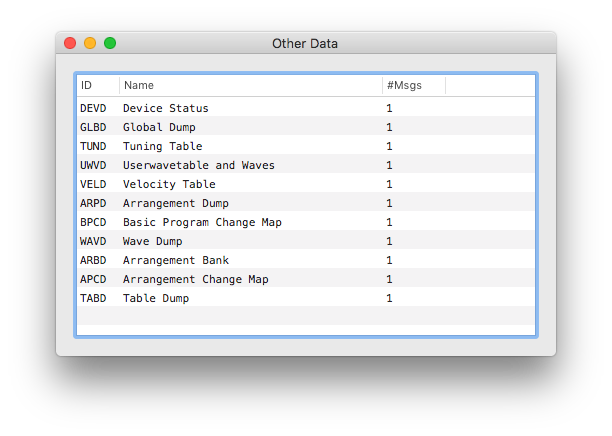The image size is (612, 436).
Task: Select the Global Dump row
Action: (159, 127)
